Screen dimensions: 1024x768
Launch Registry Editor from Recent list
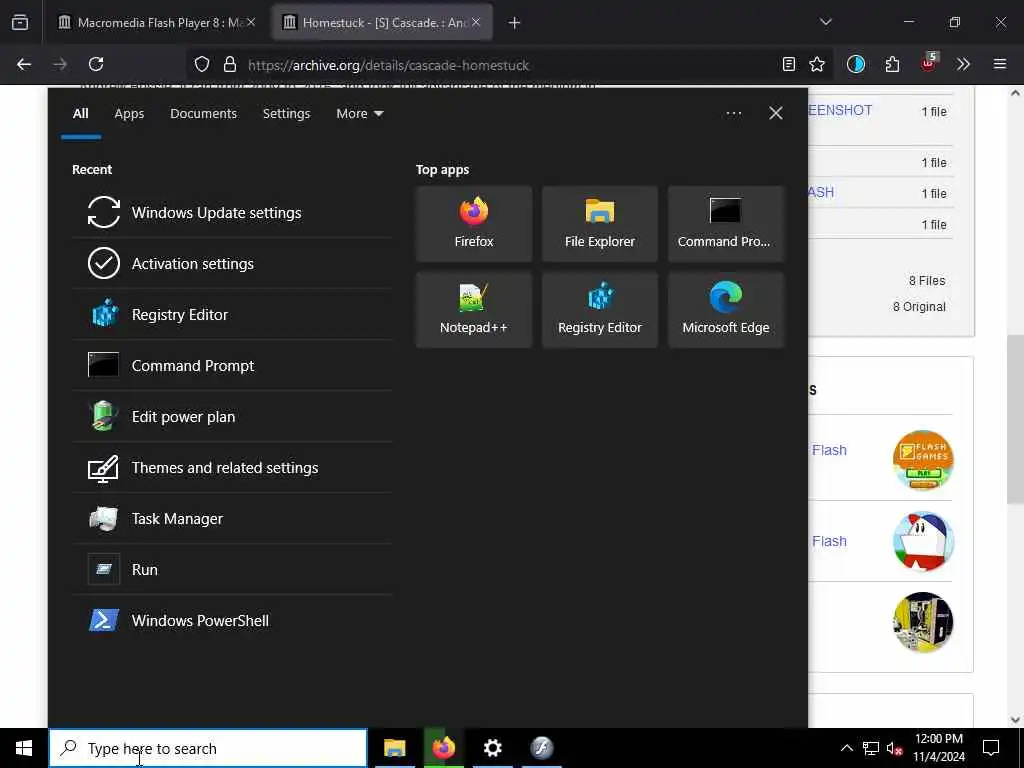232,314
